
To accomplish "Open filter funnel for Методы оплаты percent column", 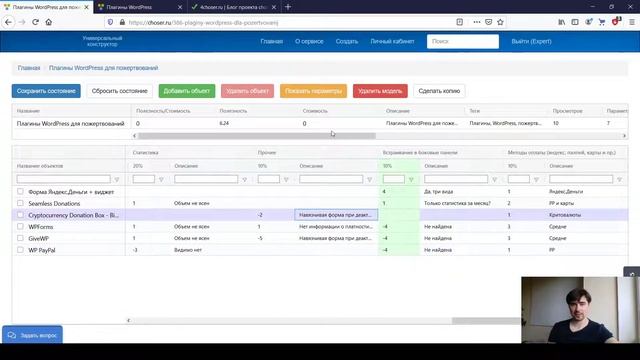I will pos(536,180).
